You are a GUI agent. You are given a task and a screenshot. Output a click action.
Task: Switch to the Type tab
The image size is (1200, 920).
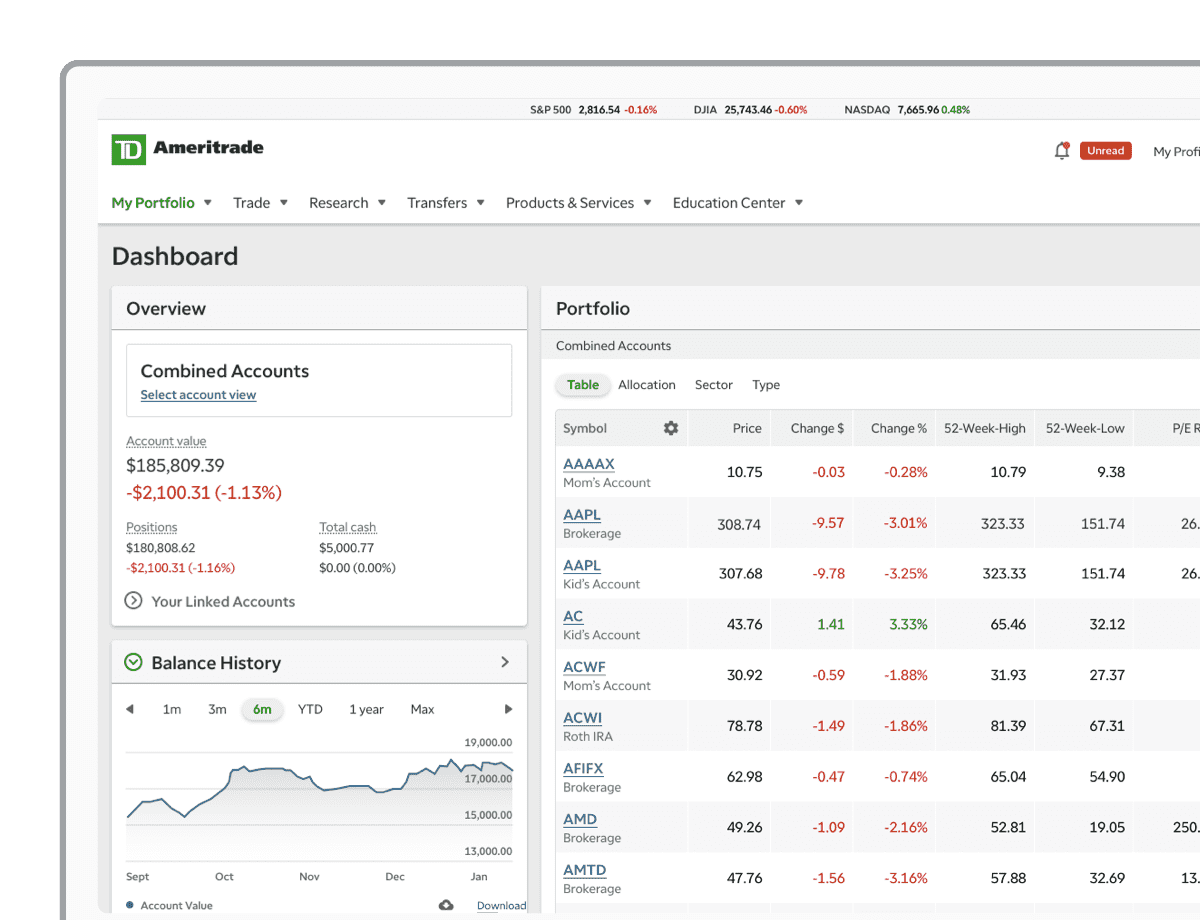(766, 385)
